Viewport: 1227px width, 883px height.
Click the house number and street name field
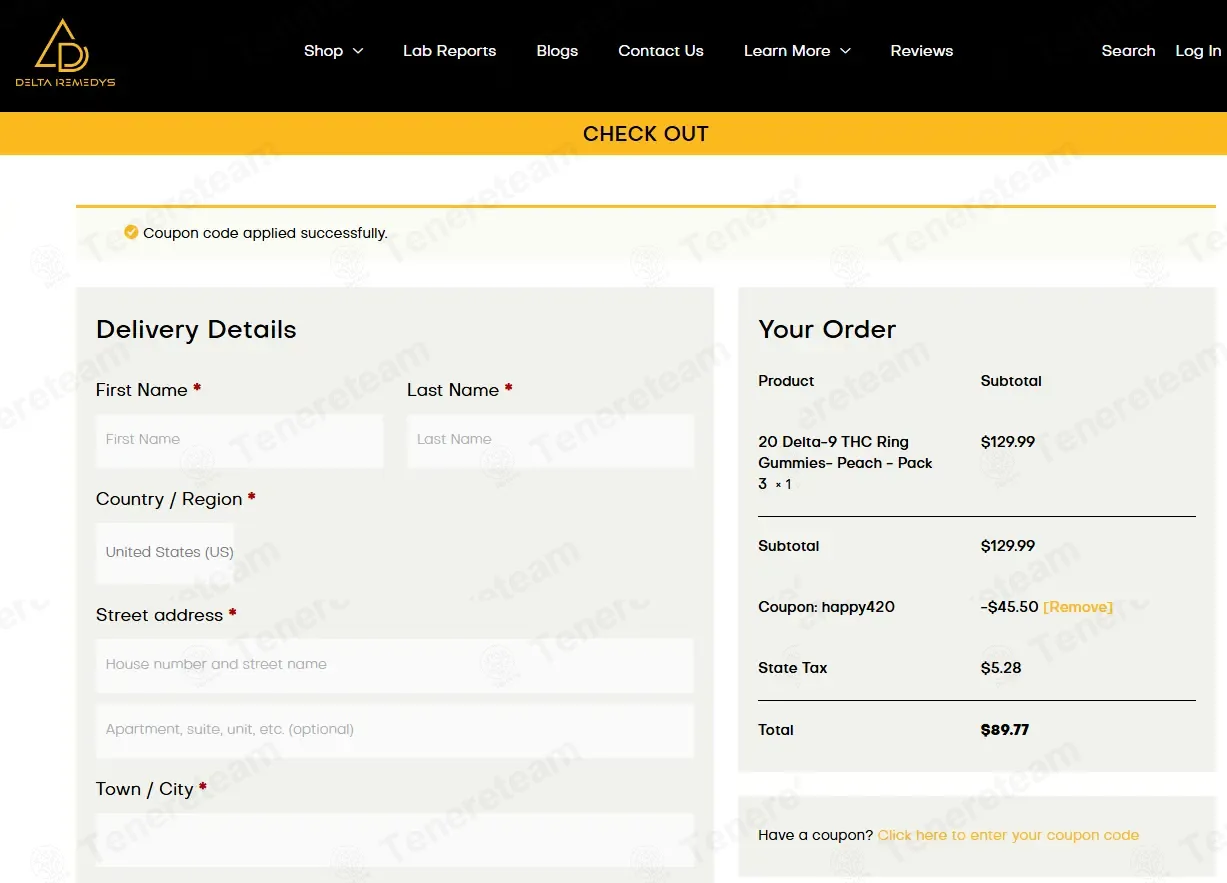[394, 665]
